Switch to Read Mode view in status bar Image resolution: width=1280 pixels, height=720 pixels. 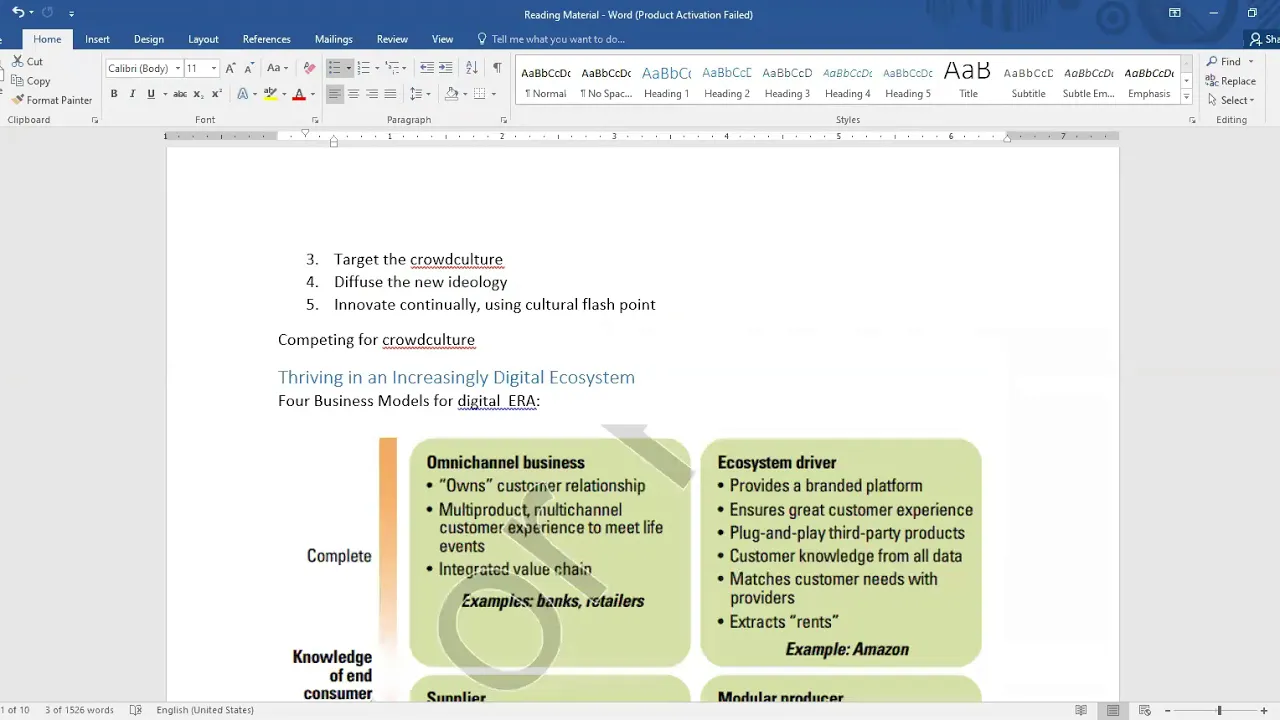point(1081,710)
